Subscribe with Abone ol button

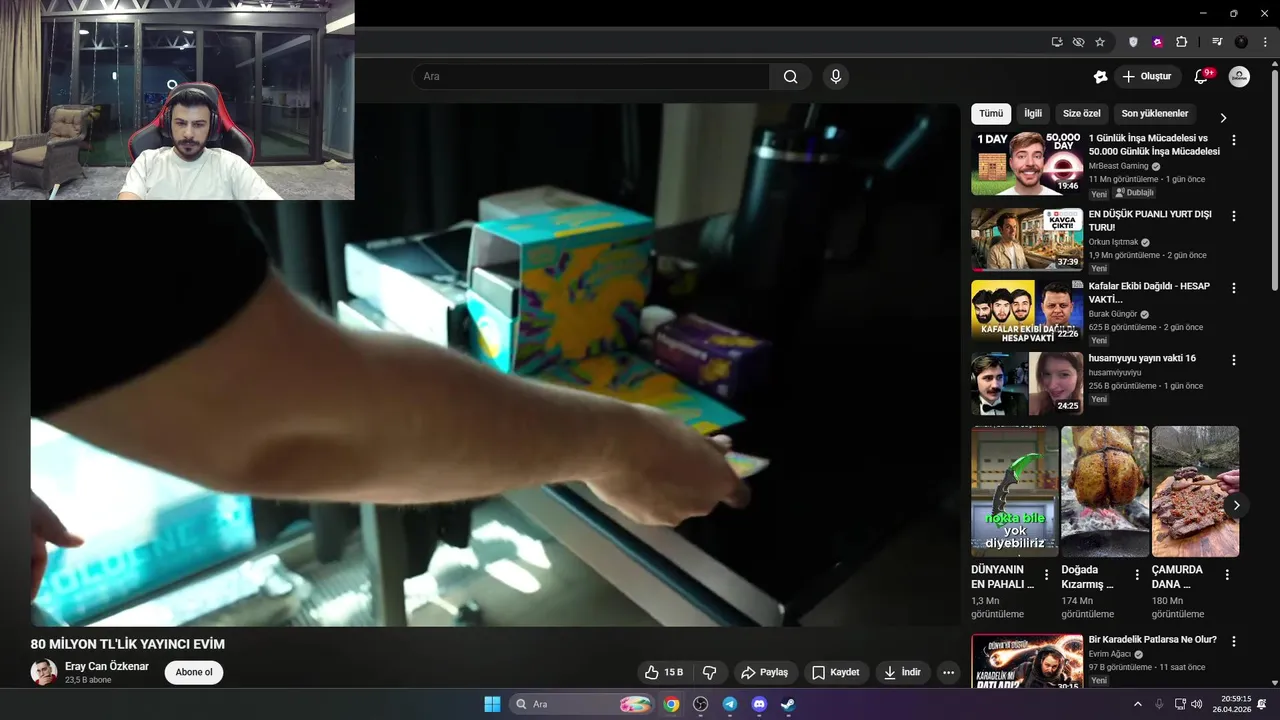(194, 672)
